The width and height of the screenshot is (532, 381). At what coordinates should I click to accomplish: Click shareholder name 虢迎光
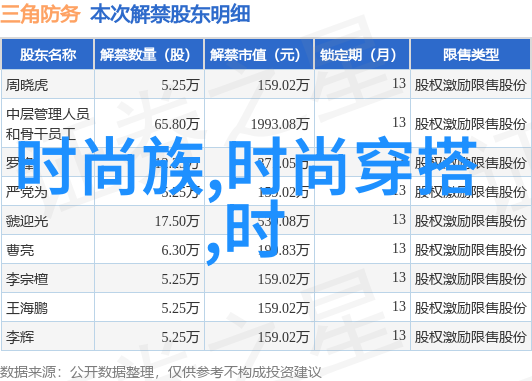coord(27,221)
